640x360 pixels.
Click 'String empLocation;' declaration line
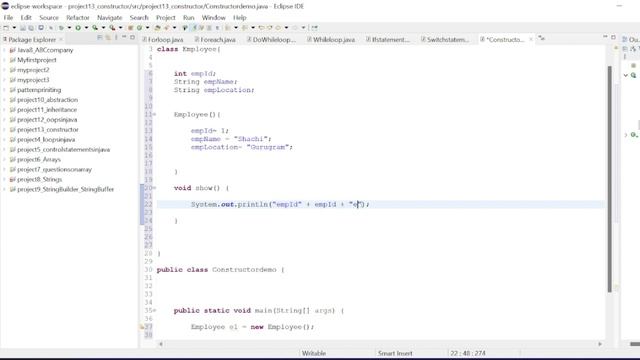tap(214, 90)
